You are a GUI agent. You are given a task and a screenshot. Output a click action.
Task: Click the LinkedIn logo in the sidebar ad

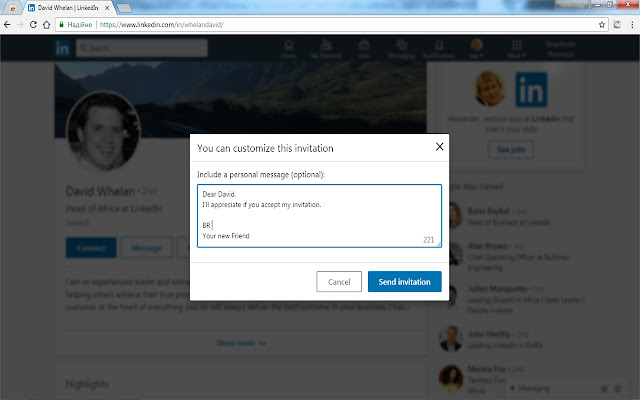[x=531, y=89]
